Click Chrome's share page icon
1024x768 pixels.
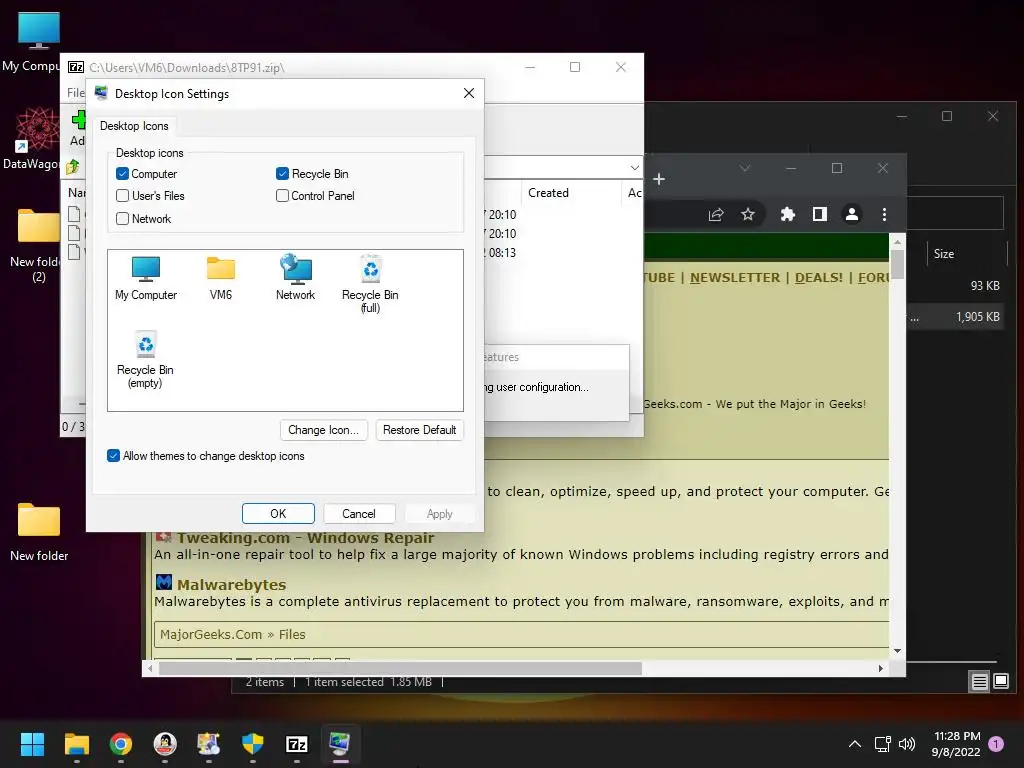(716, 214)
